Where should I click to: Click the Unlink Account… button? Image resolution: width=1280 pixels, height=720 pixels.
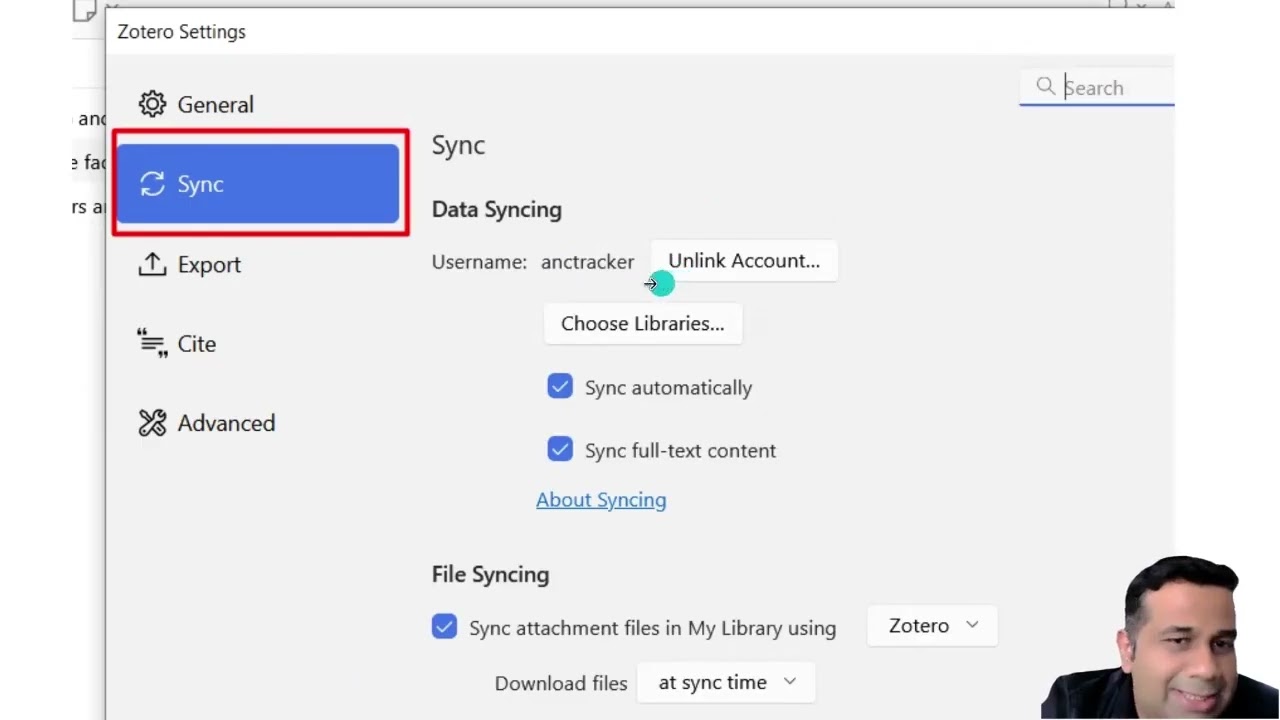[744, 261]
